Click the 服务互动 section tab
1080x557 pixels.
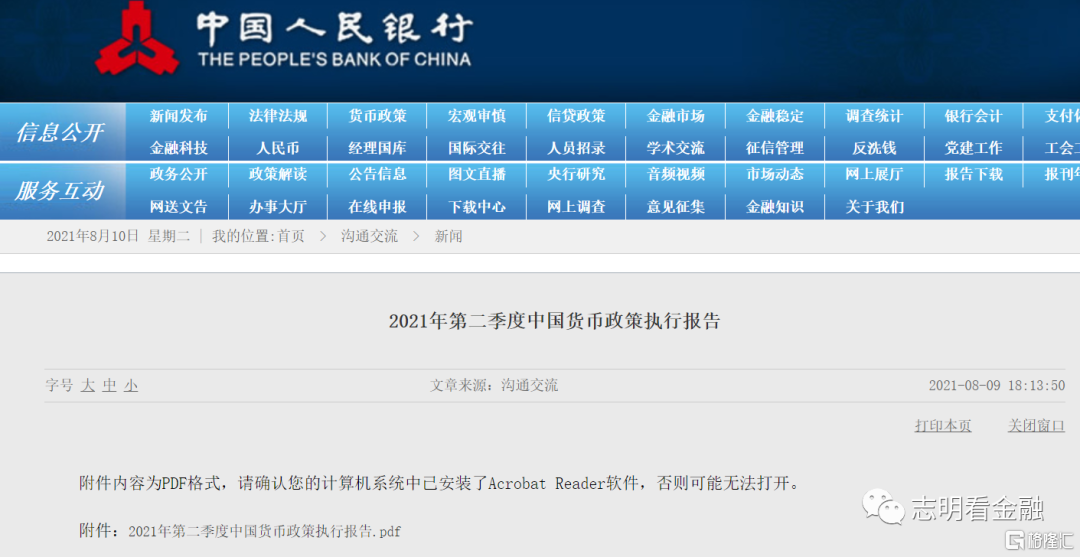coord(60,191)
